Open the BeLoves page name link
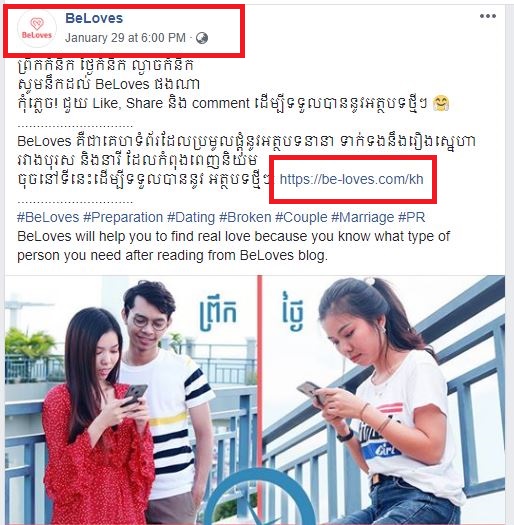 (x=94, y=18)
